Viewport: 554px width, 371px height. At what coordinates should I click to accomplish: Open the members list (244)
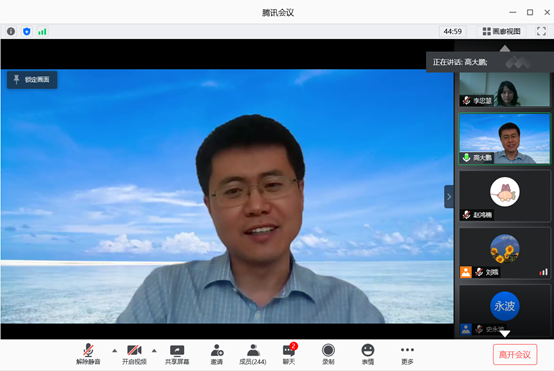click(253, 355)
